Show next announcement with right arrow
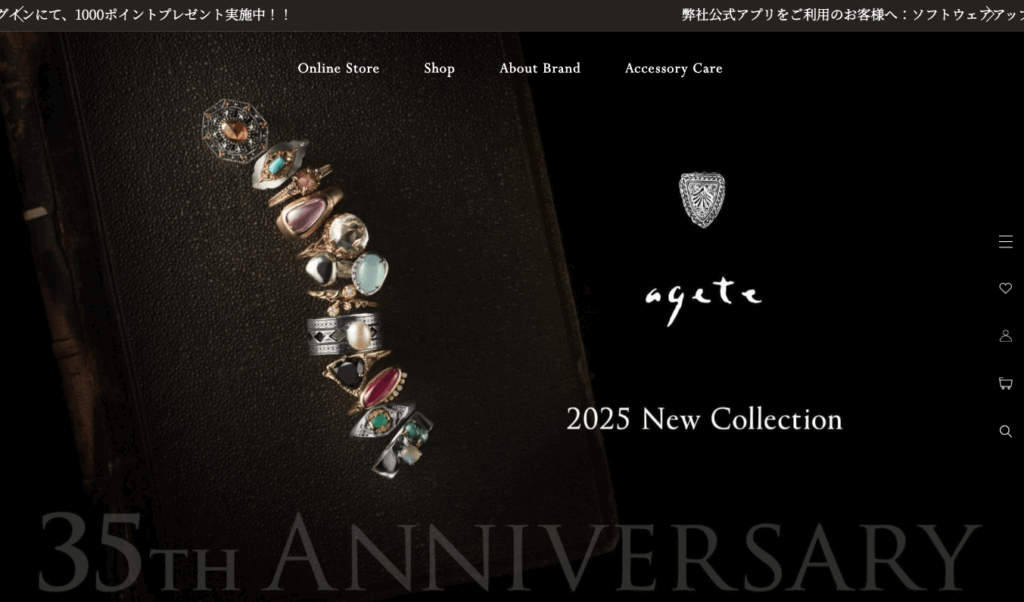The width and height of the screenshot is (1024, 602). (x=989, y=14)
